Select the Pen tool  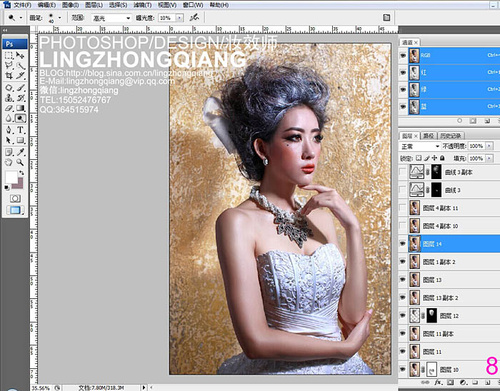(9, 130)
